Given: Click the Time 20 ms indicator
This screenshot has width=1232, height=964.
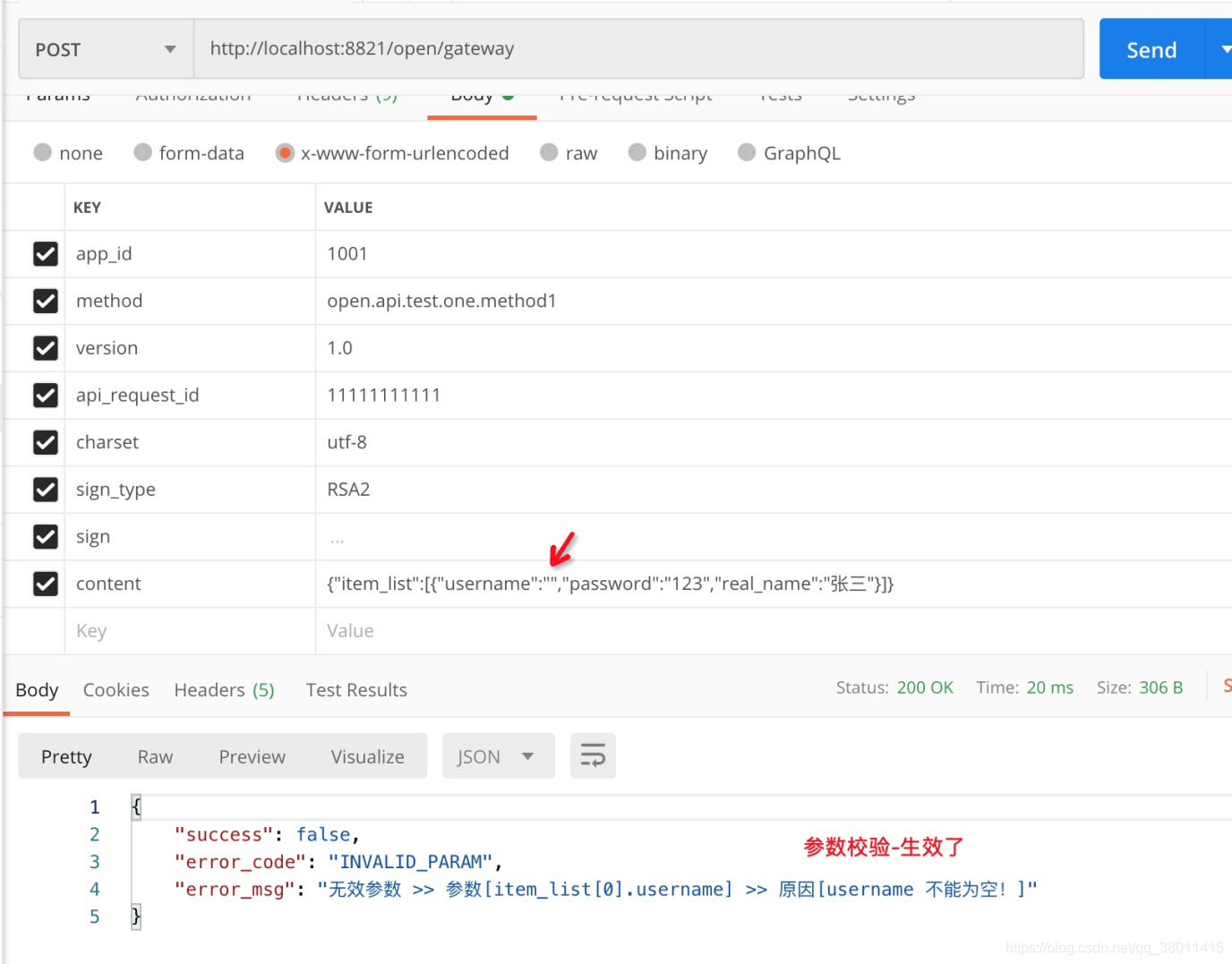Looking at the screenshot, I should 1024,687.
